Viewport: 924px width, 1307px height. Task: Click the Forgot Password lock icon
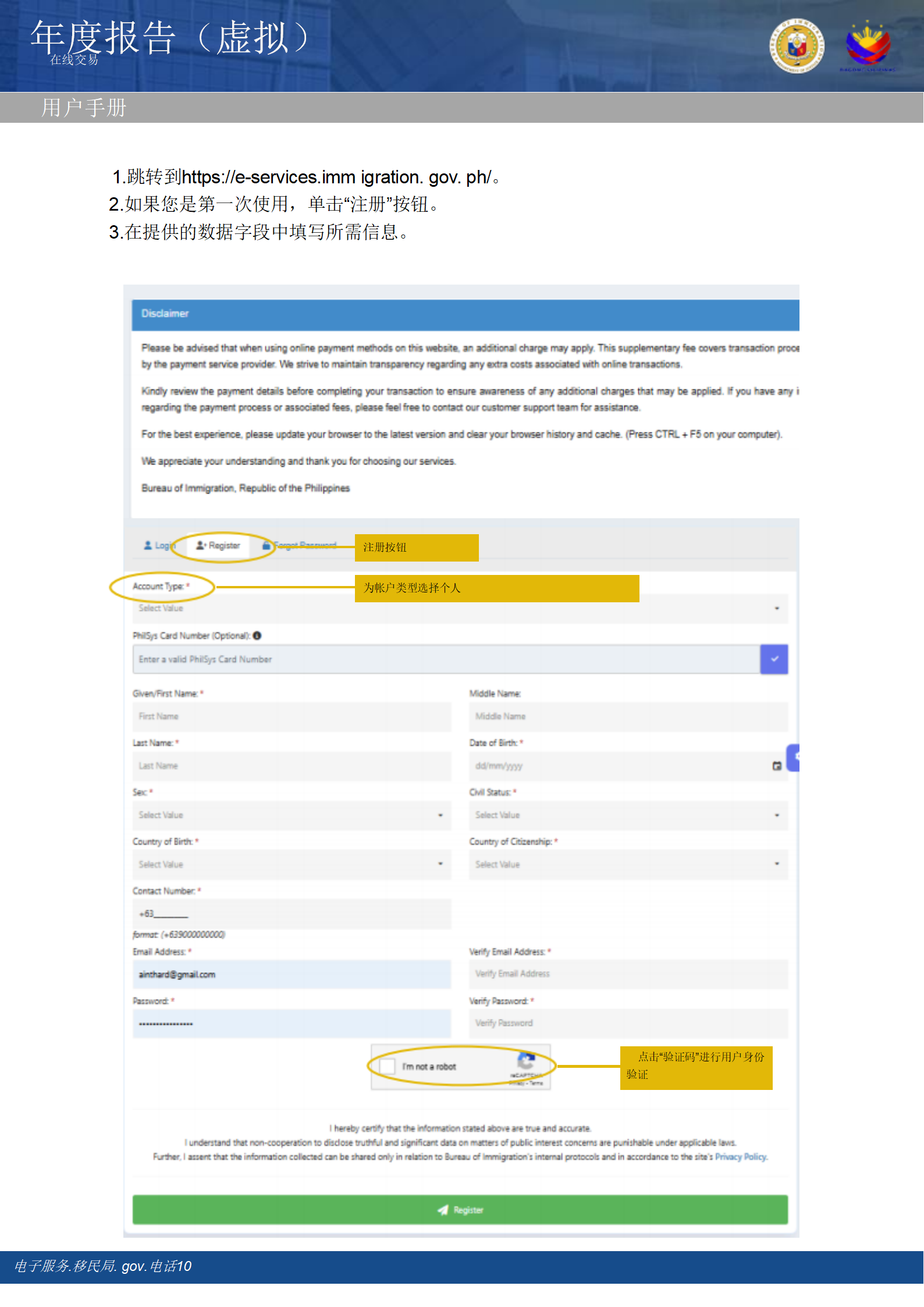(266, 545)
